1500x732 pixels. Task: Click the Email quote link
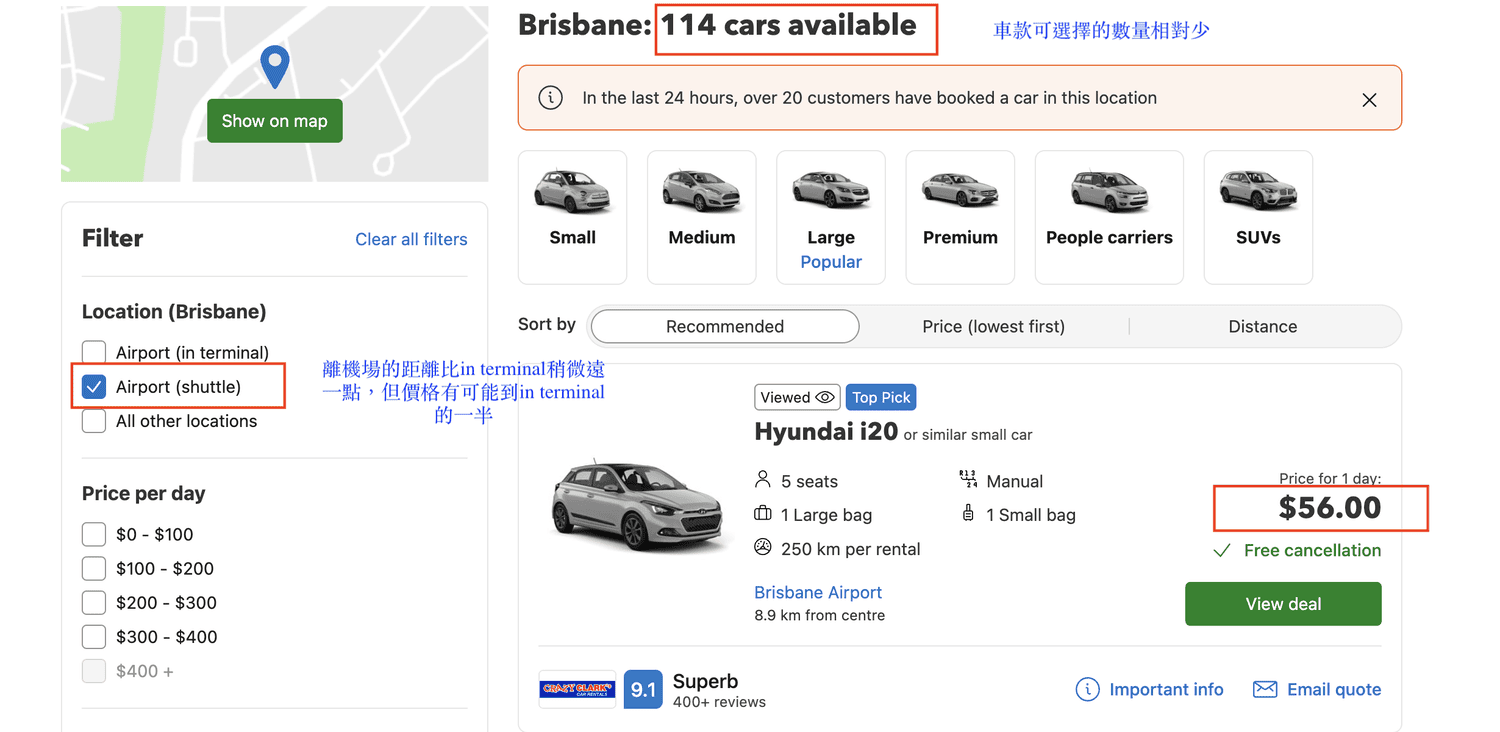point(1334,689)
